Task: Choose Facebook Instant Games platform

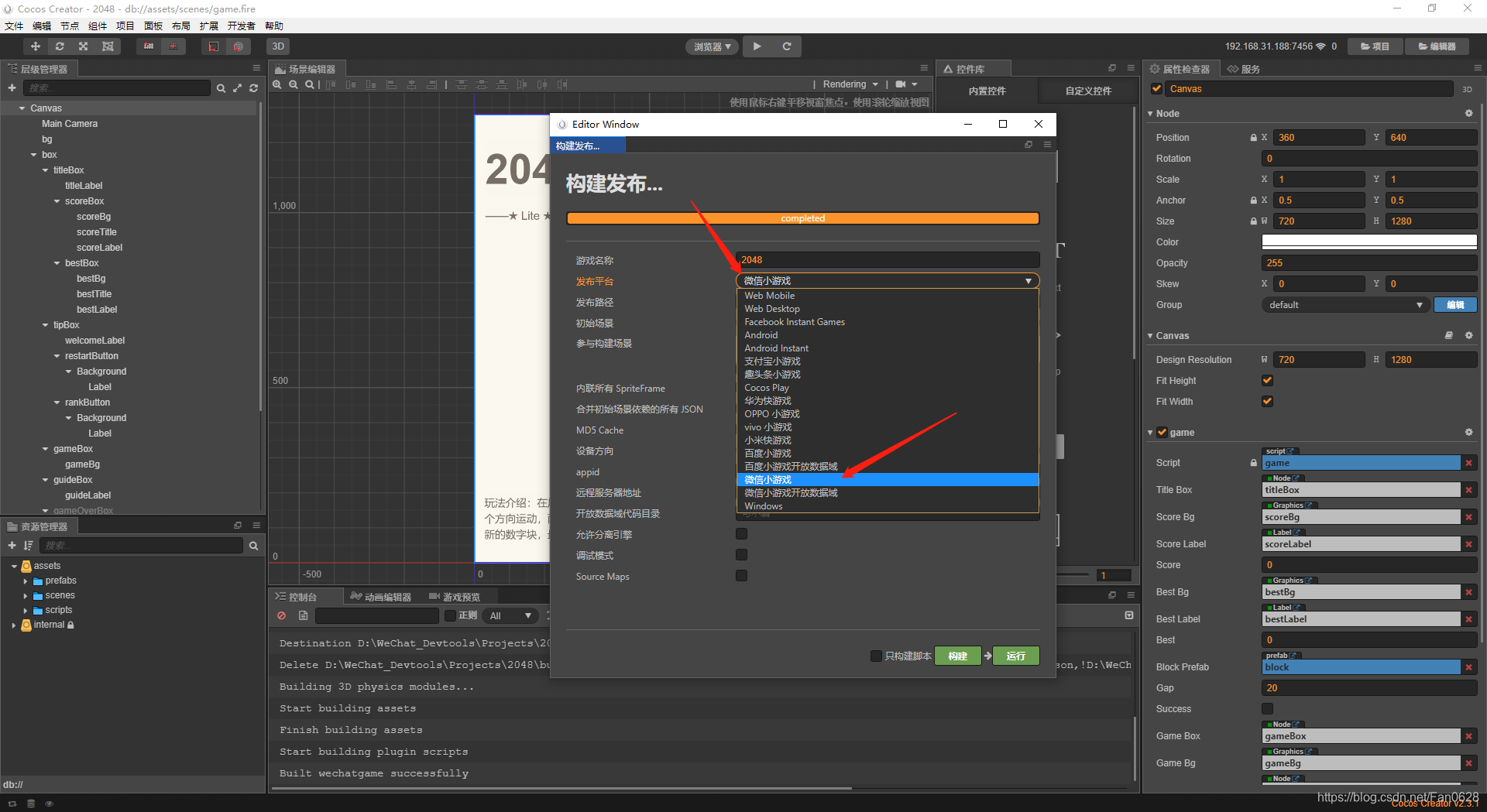Action: click(887, 322)
